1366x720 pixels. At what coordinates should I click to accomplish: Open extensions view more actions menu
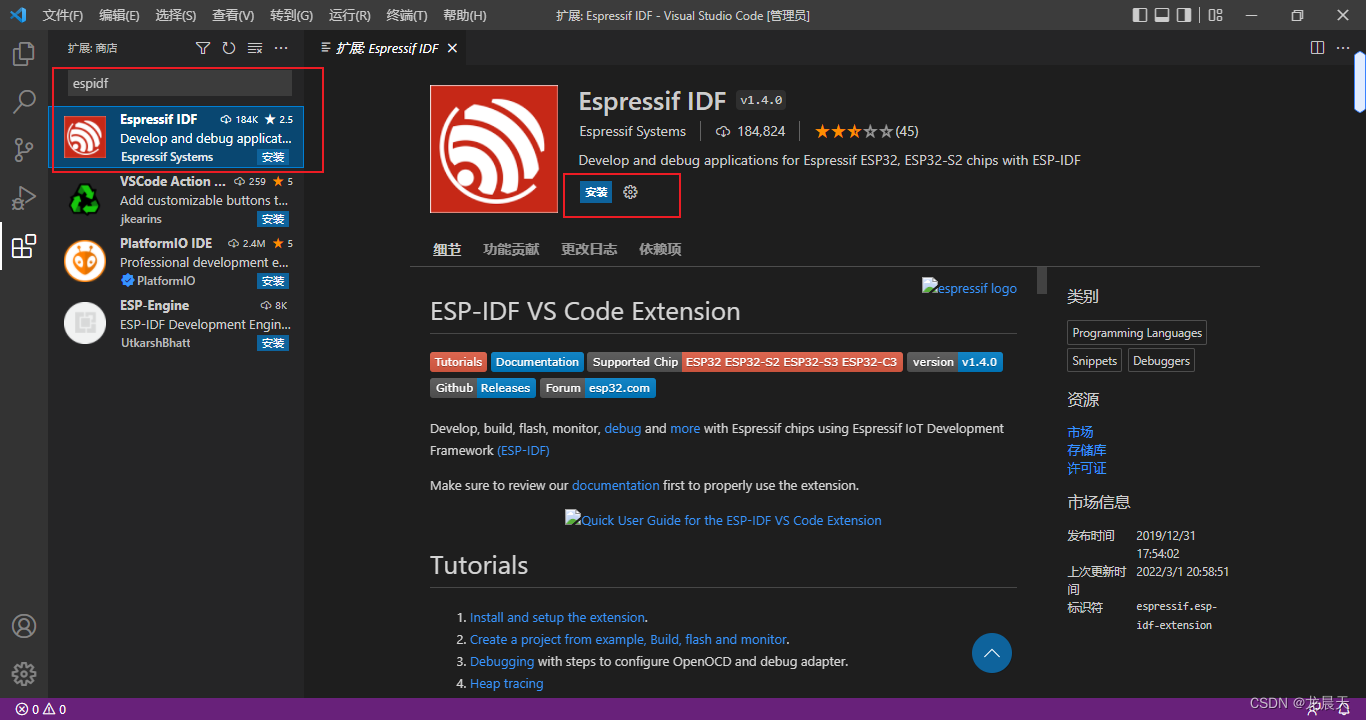pos(281,48)
